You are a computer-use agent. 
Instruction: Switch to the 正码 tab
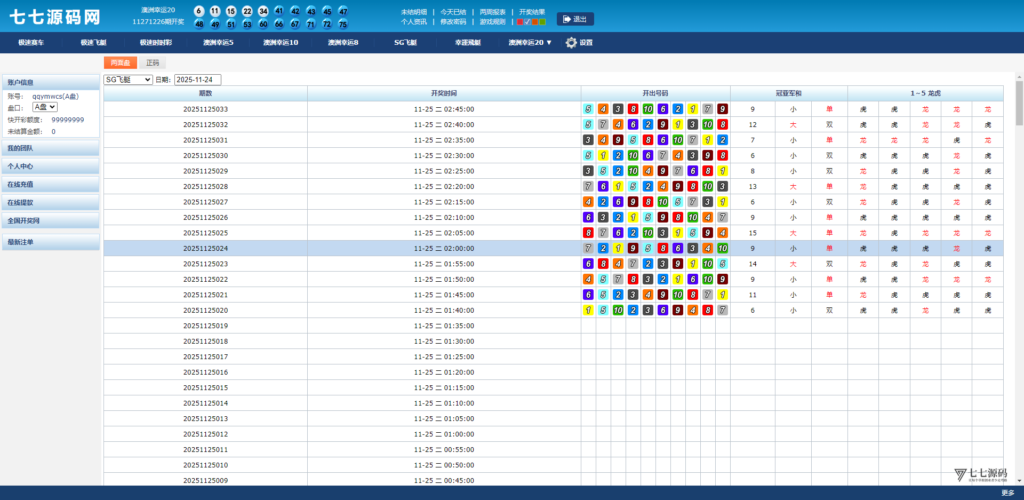(x=152, y=62)
